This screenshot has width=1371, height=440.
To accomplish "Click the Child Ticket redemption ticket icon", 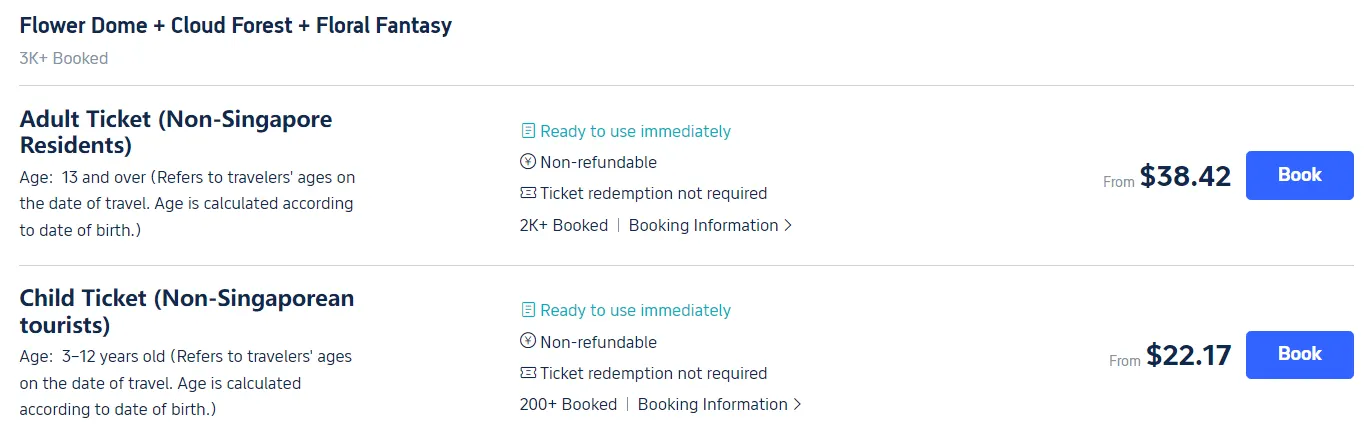I will tap(528, 373).
